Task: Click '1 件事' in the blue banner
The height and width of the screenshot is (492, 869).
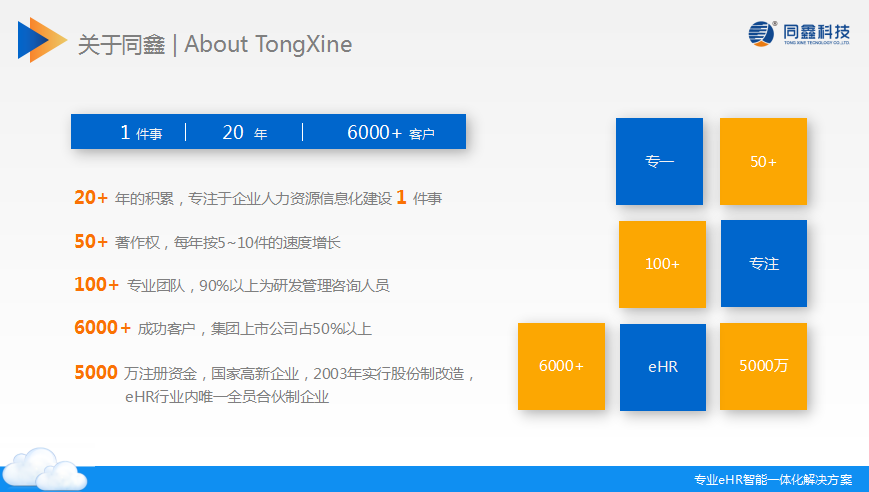Action: 141,133
